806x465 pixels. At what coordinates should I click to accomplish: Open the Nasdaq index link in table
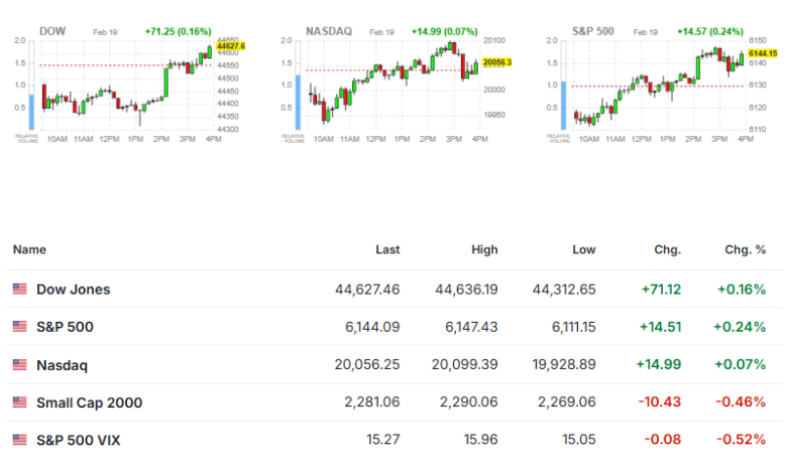(x=62, y=365)
